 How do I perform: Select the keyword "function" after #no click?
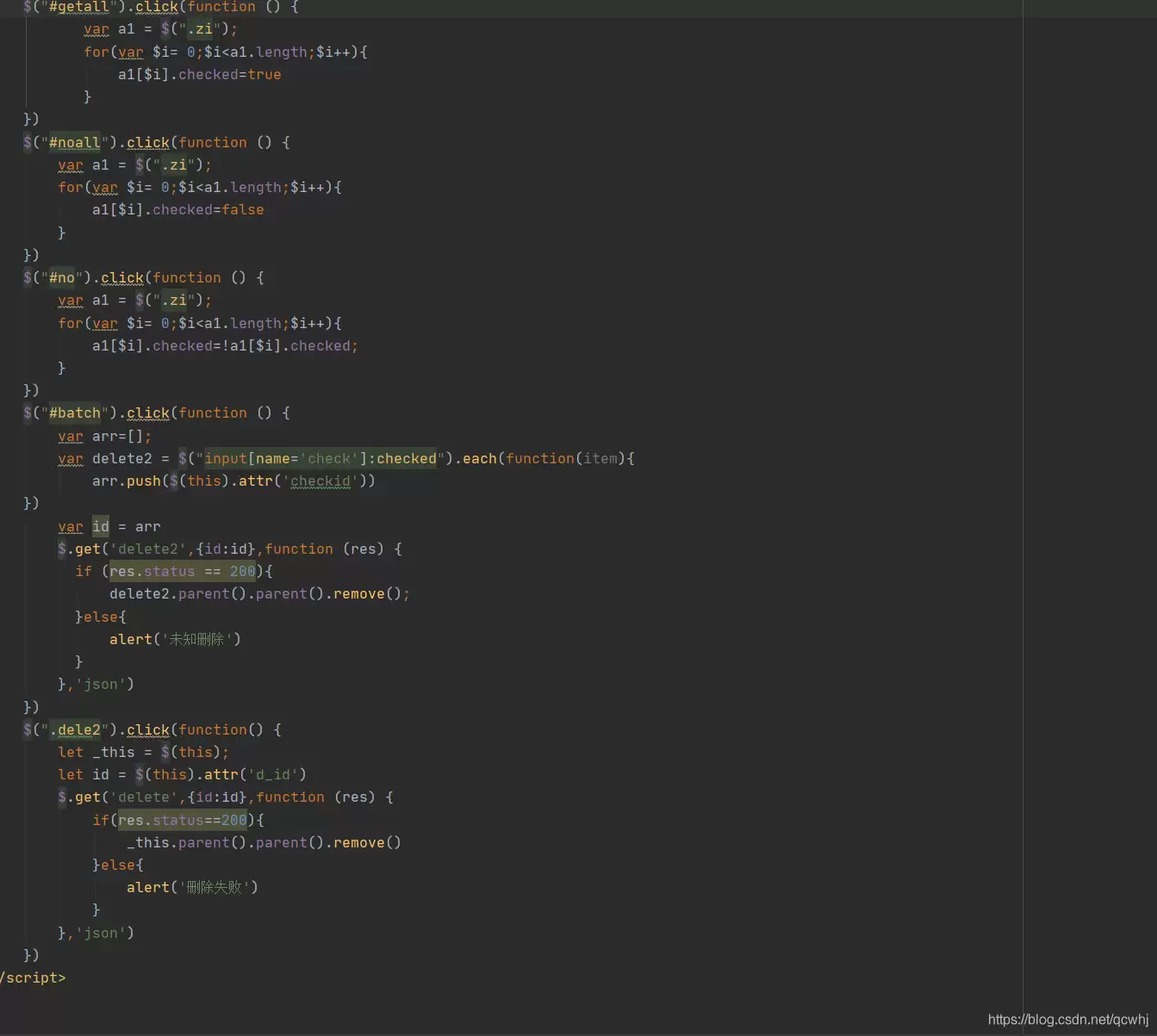coord(186,277)
